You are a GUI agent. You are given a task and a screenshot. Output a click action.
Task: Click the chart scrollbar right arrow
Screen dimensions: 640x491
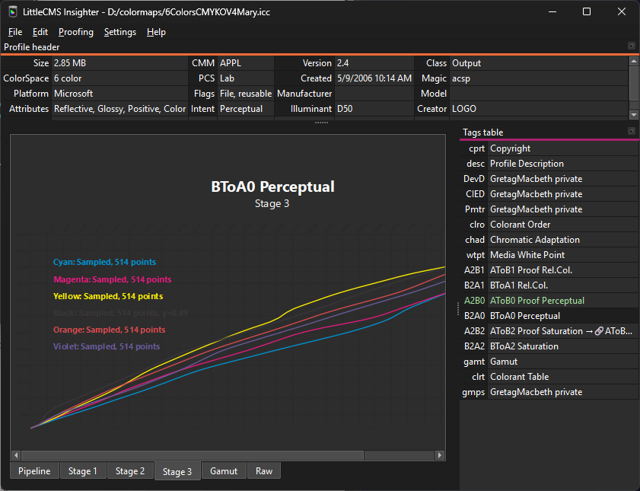(441, 456)
